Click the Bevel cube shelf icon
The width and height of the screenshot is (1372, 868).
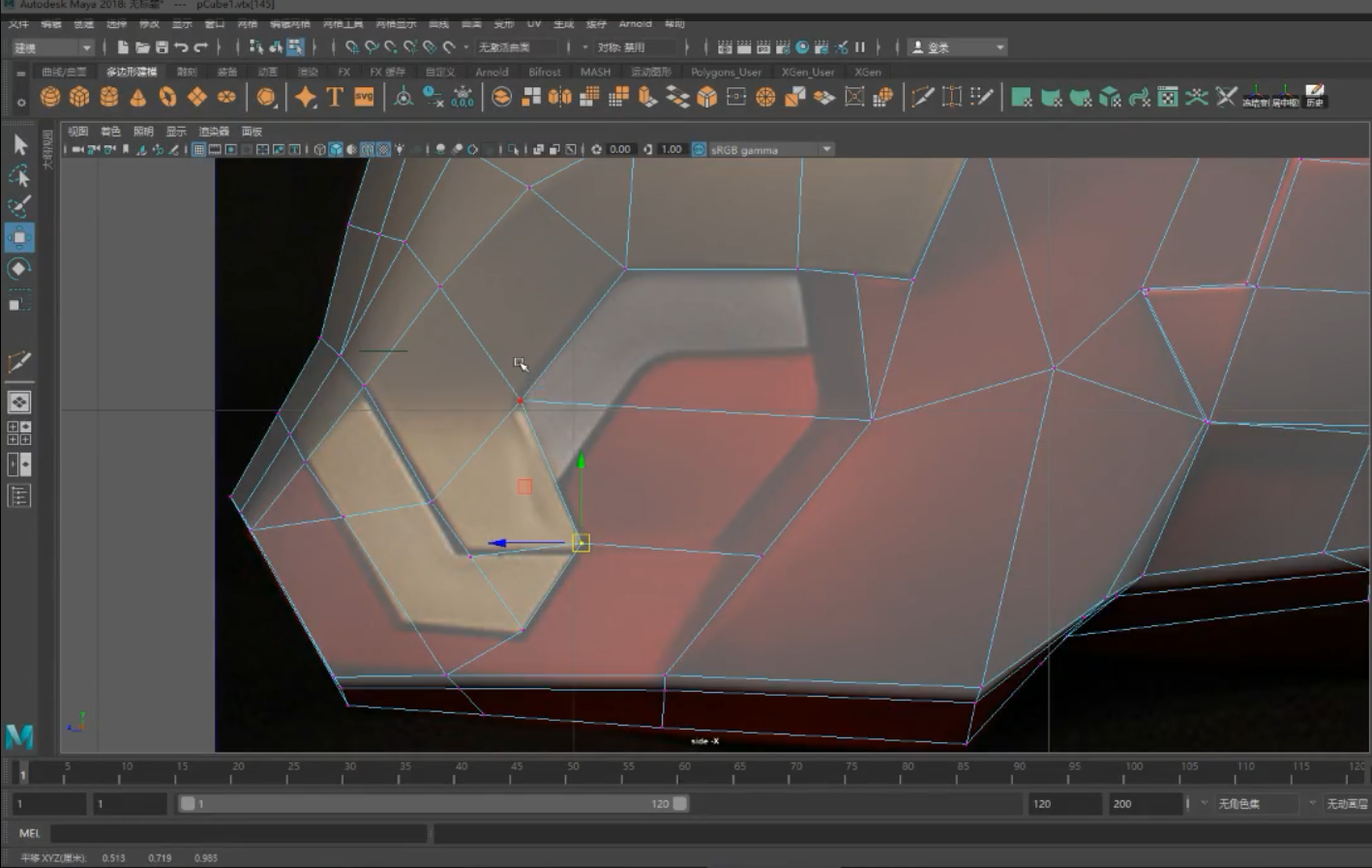707,97
